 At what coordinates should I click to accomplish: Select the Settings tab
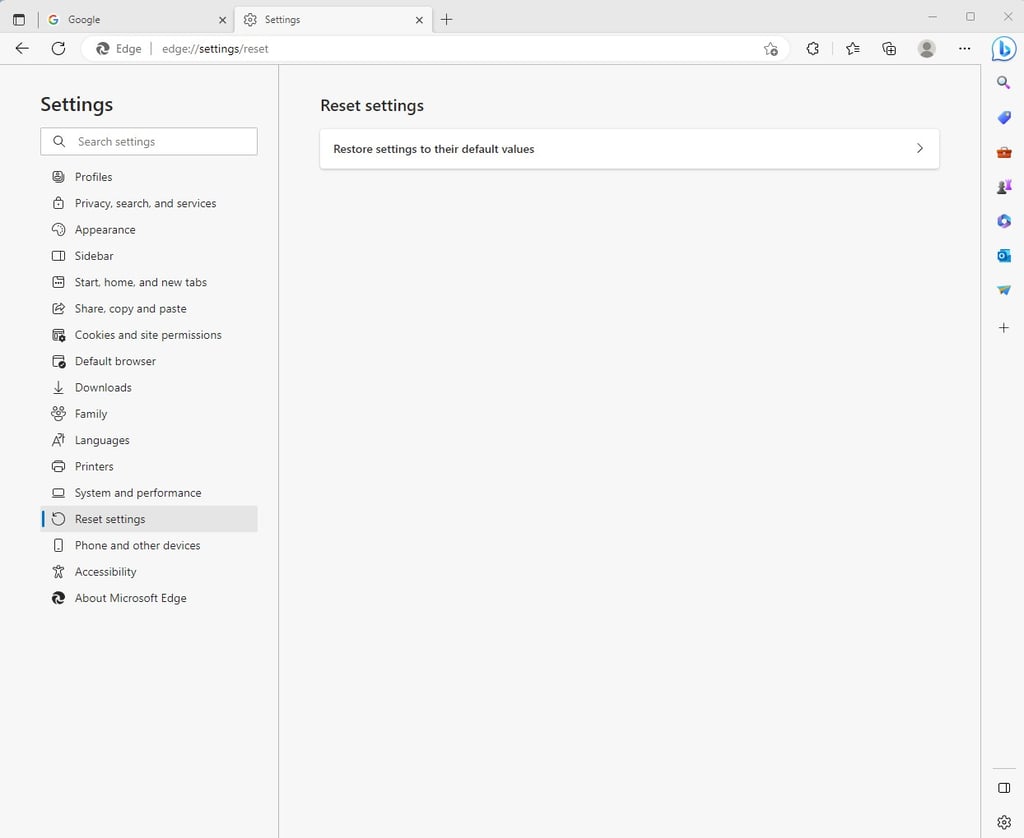coord(333,20)
